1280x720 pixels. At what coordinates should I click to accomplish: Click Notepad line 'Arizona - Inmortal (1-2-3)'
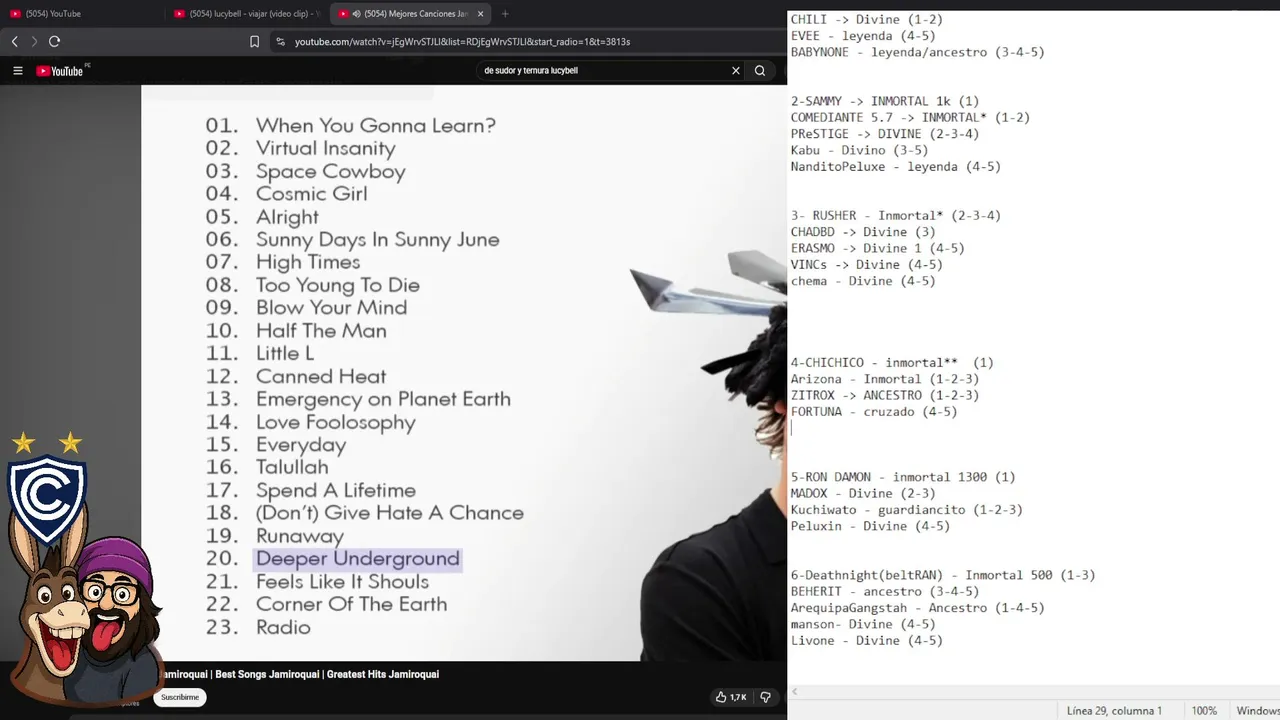(x=885, y=379)
